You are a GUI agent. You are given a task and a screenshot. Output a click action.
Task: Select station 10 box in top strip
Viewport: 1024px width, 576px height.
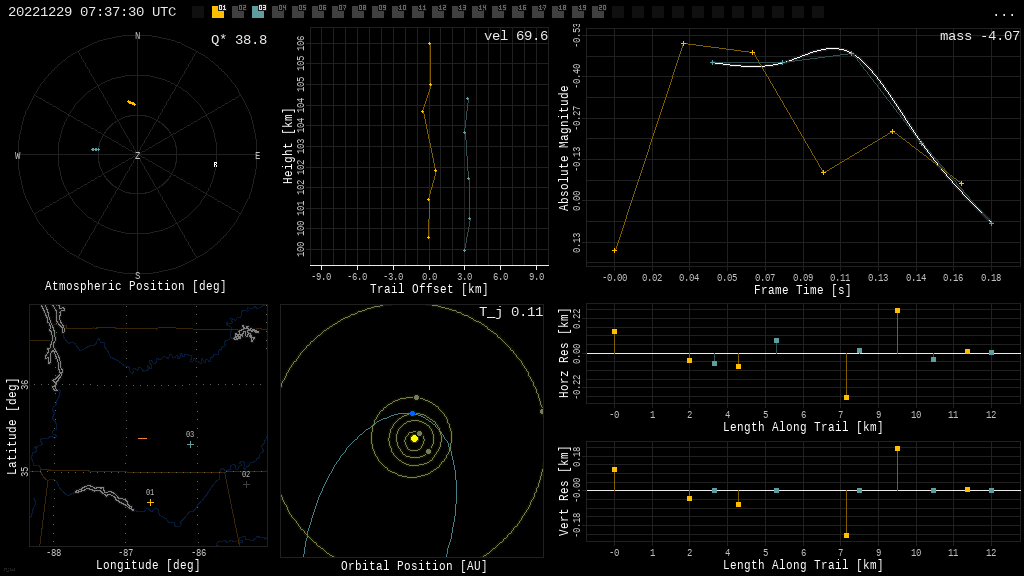[x=398, y=12]
